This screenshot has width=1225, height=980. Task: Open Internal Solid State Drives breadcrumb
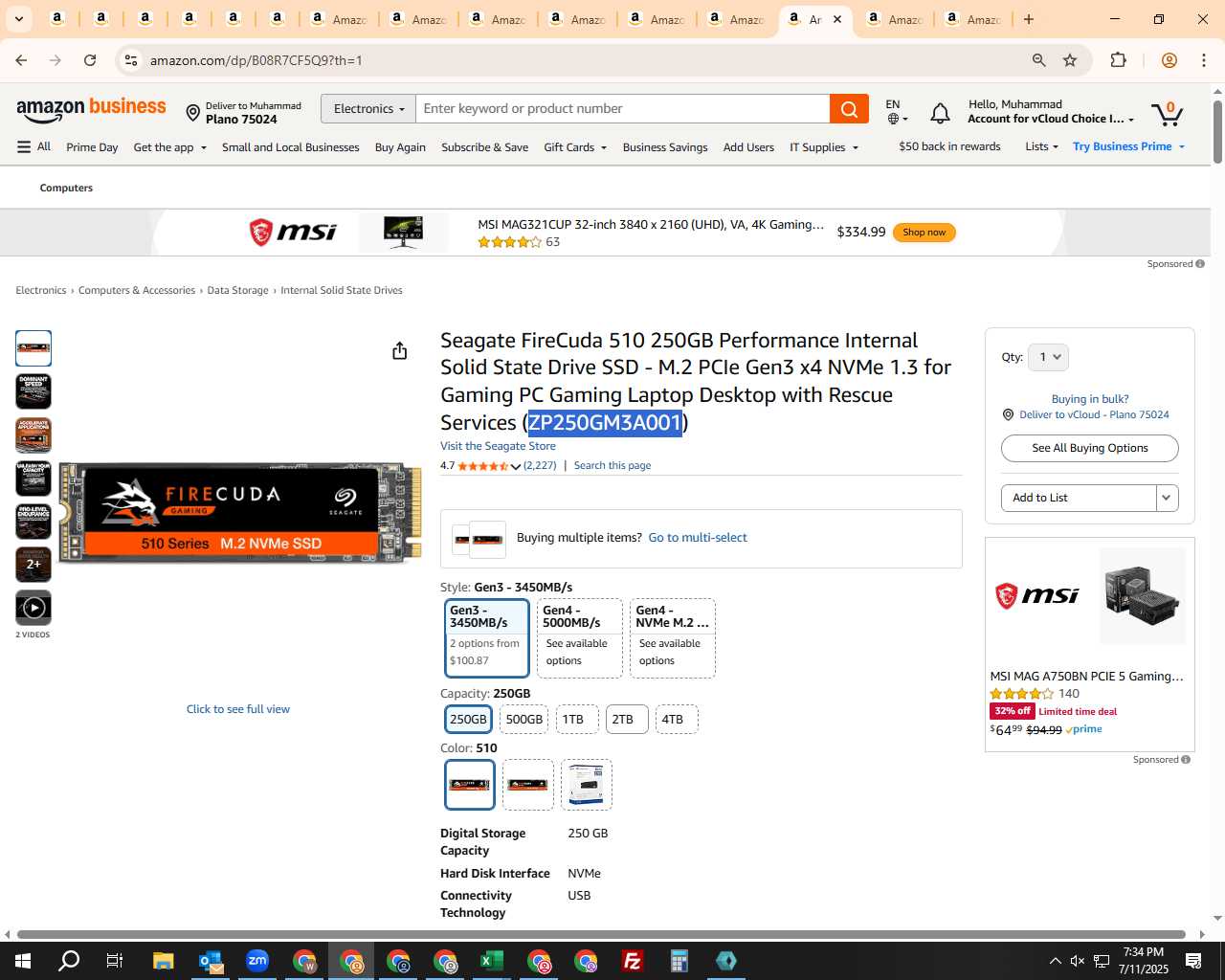click(x=342, y=290)
